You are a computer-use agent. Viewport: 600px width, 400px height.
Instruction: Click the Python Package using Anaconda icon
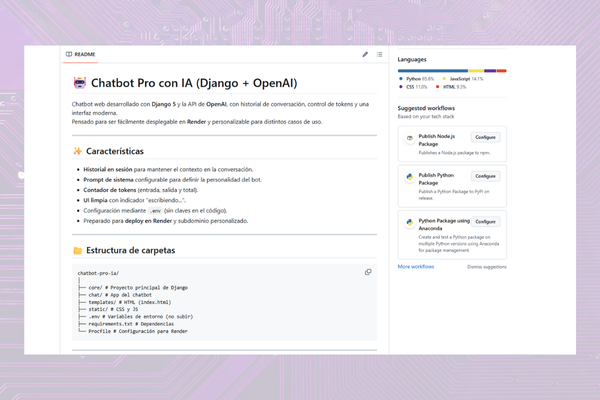pyautogui.click(x=409, y=222)
